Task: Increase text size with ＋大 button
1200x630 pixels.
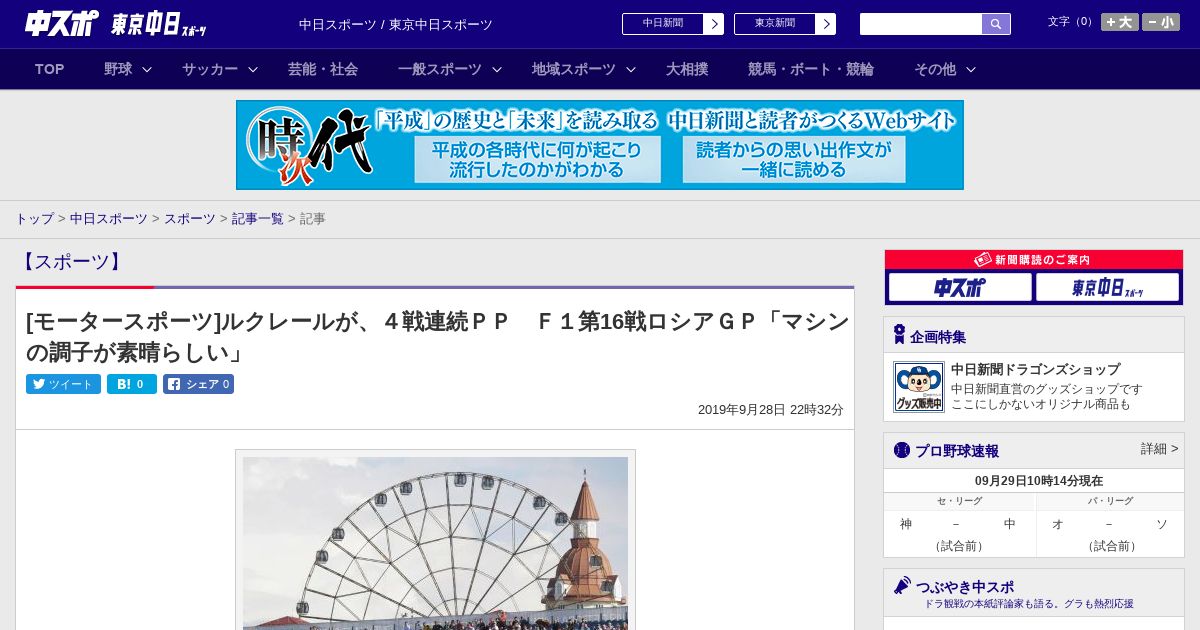Action: pos(1119,22)
